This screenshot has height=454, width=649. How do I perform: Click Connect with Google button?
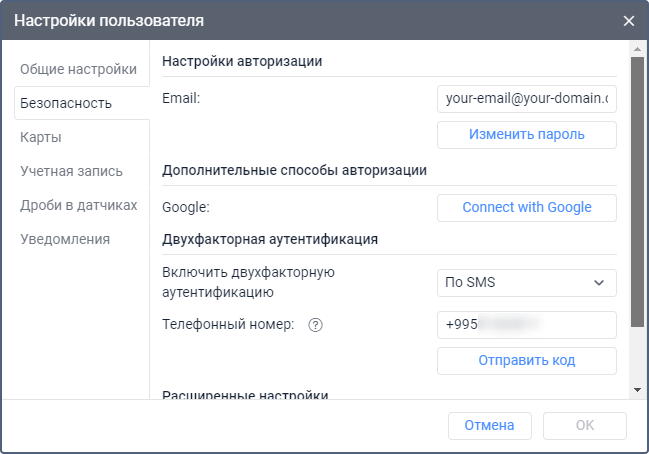click(x=526, y=207)
